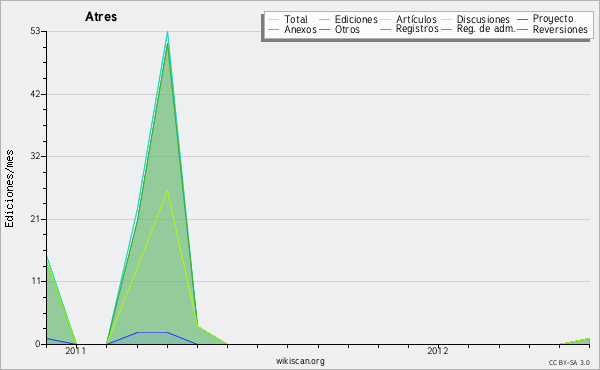Click the 42 value on the y-axis
Image resolution: width=600 pixels, height=370 pixels.
[35, 94]
